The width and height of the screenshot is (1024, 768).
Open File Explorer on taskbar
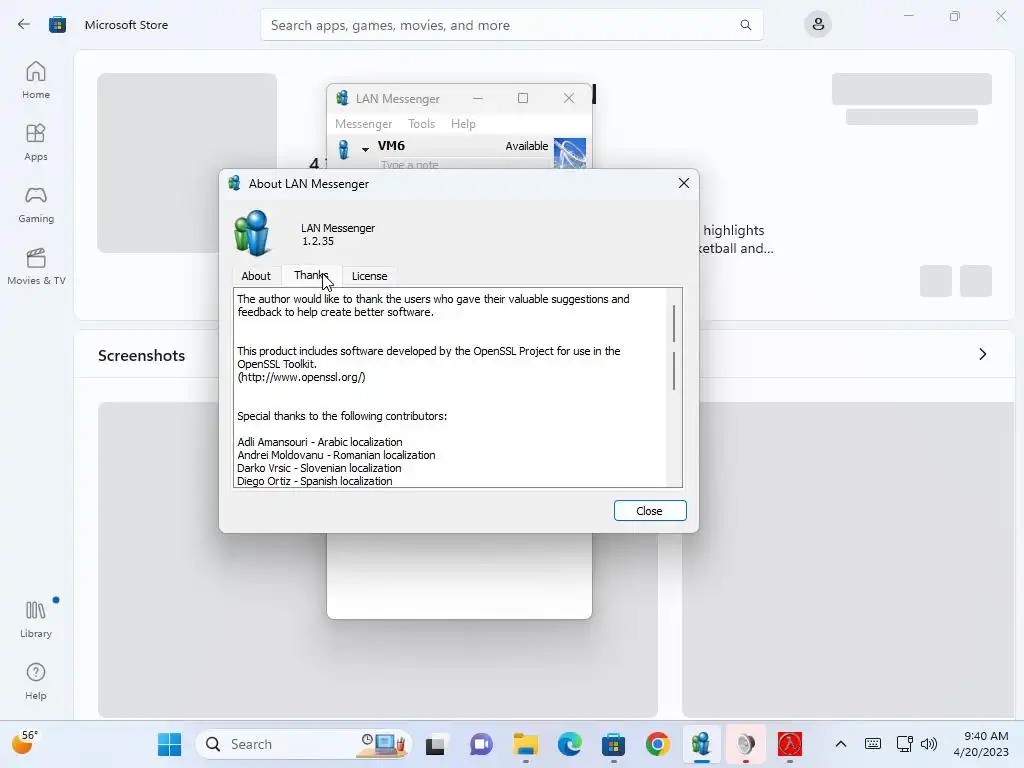point(526,744)
